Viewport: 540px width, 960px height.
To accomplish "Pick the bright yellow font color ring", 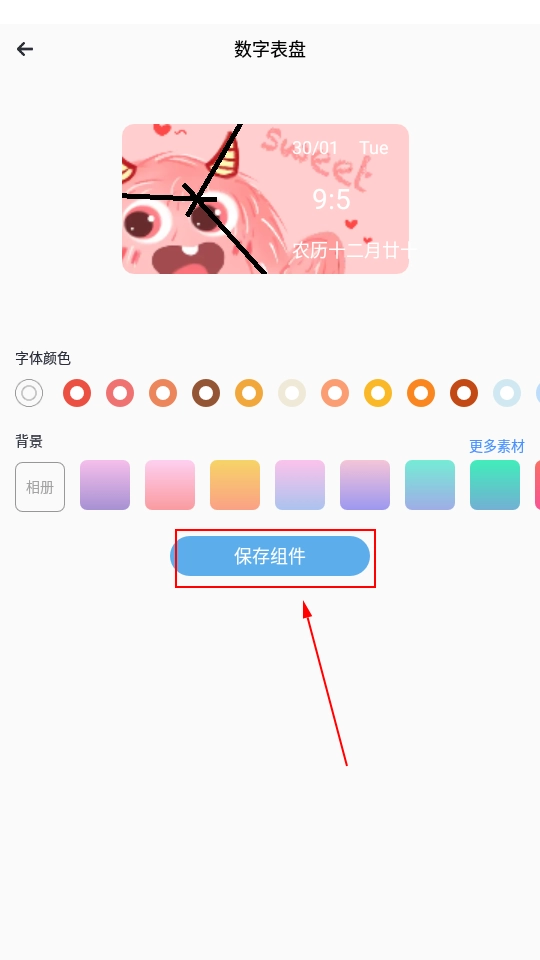I will tap(378, 393).
